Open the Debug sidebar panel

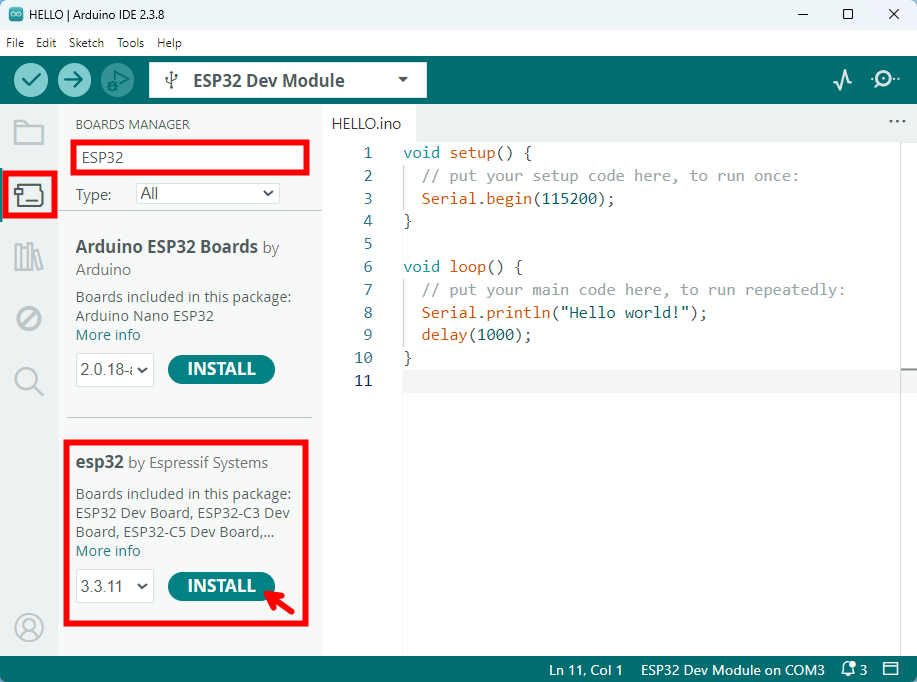pos(29,319)
